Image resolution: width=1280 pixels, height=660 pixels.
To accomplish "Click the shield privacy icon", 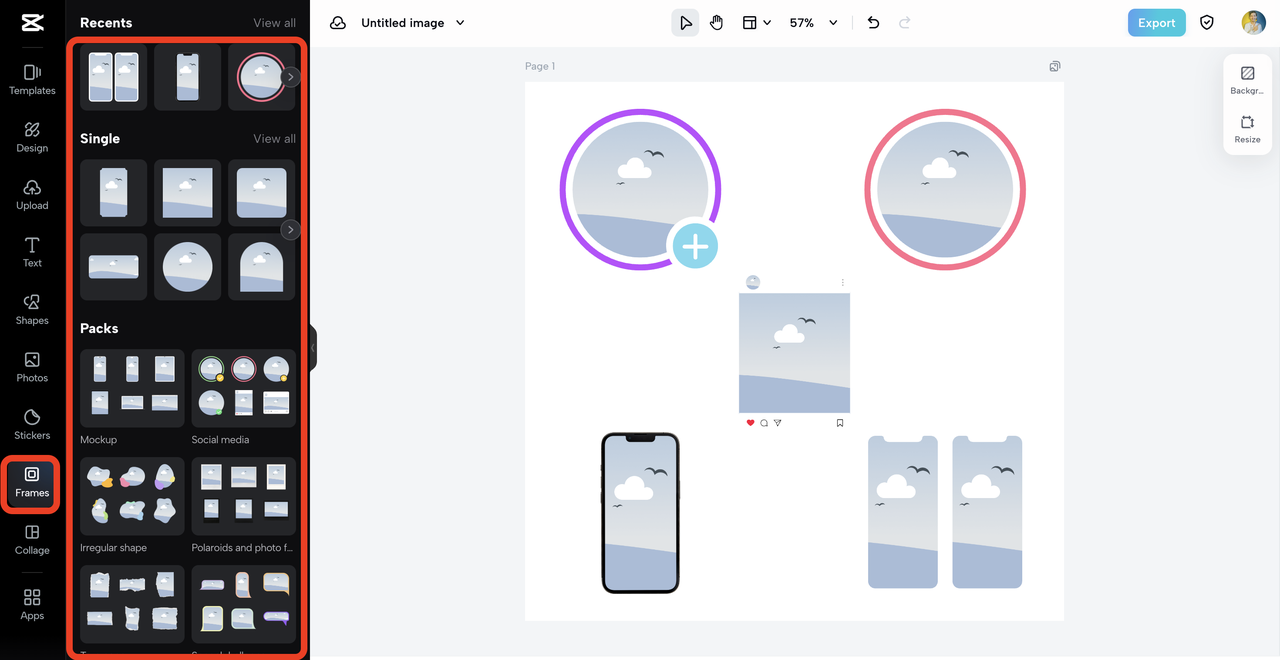I will coord(1207,23).
